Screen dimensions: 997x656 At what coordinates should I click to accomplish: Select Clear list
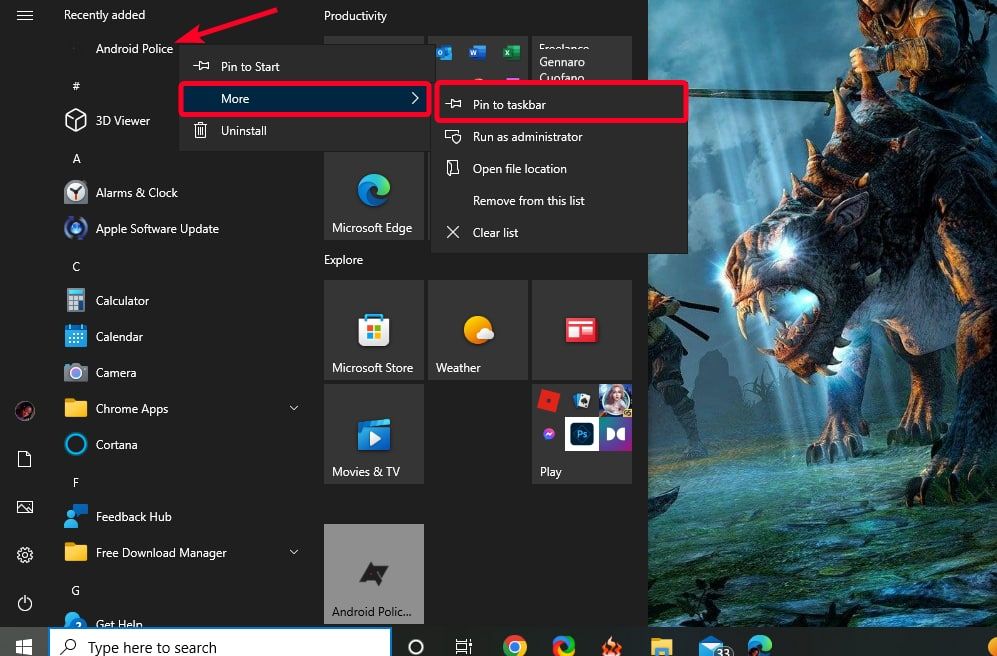pos(560,233)
